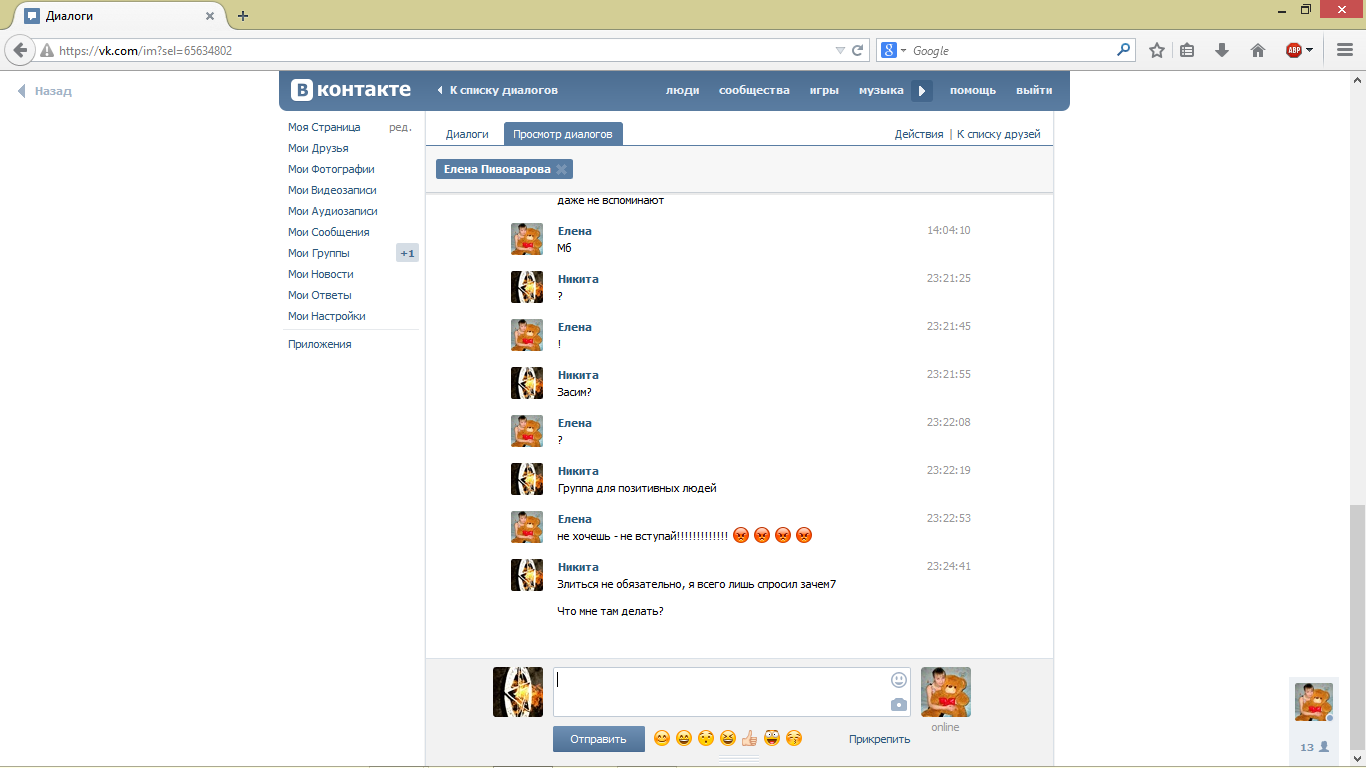Open the помощь header link

[973, 90]
